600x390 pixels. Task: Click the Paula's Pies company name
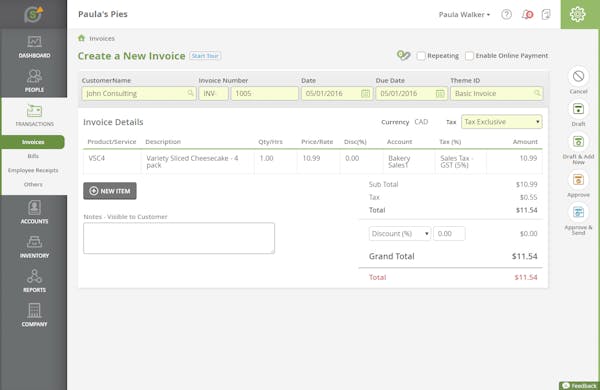tap(103, 14)
